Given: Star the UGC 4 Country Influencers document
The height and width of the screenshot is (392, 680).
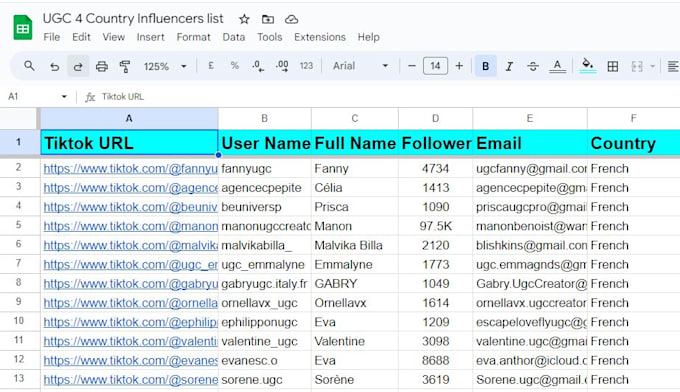Looking at the screenshot, I should [244, 19].
